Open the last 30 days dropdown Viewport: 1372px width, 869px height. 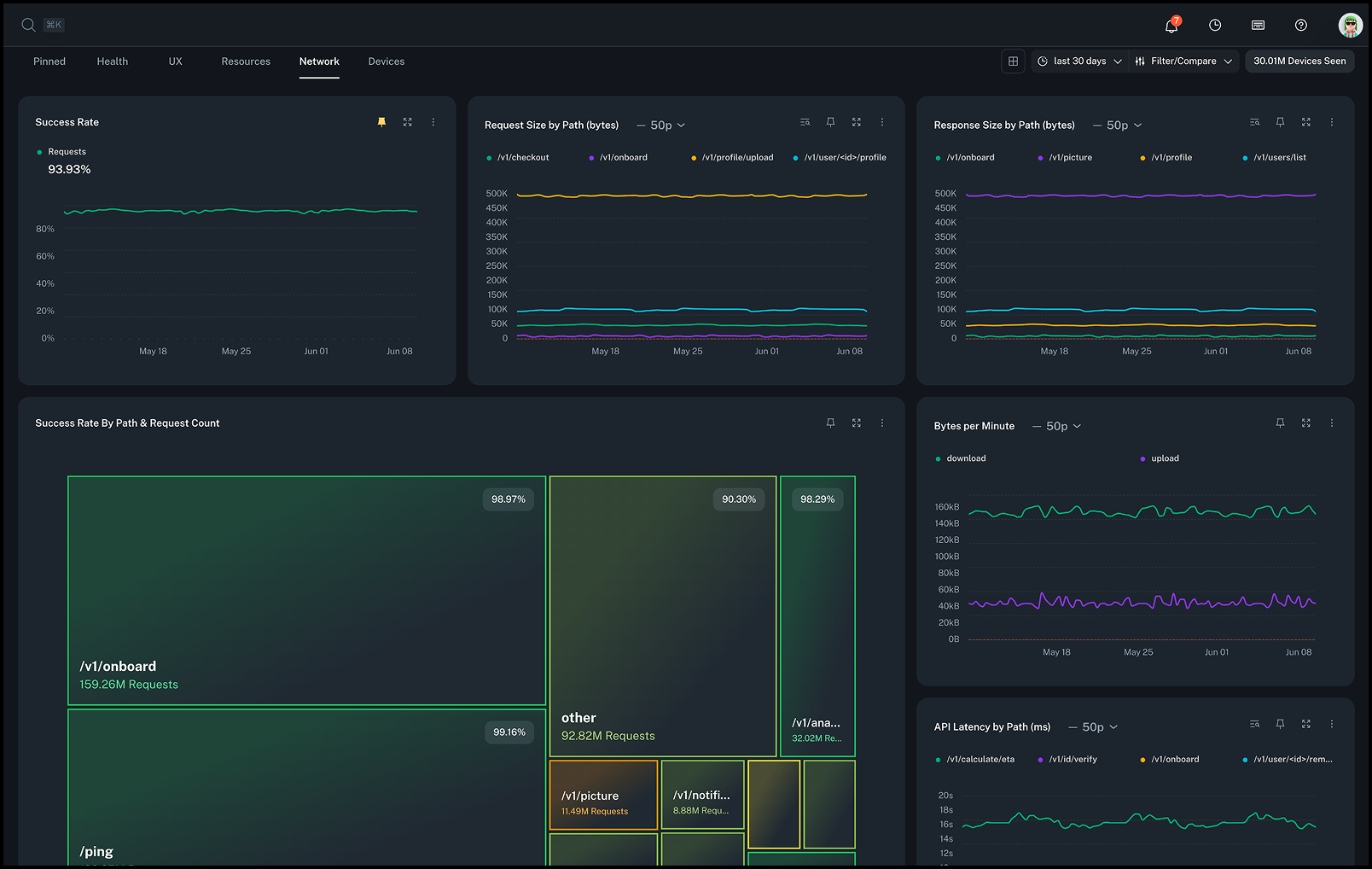1079,61
